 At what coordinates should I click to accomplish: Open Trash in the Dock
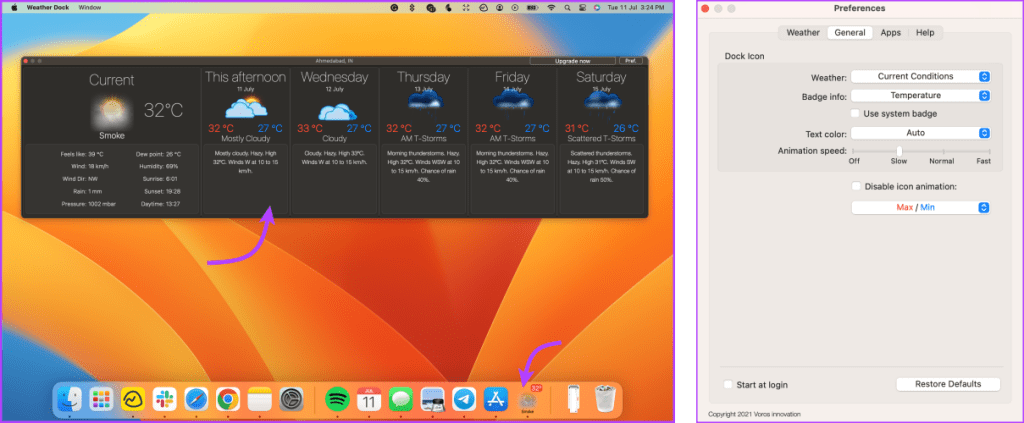[x=604, y=398]
